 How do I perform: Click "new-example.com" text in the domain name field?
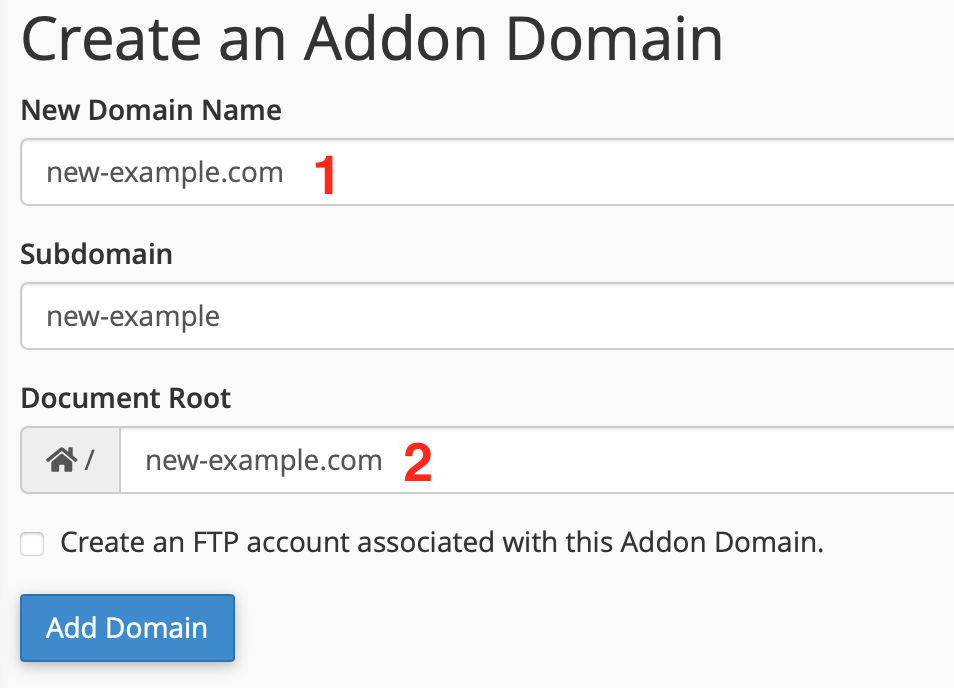tap(165, 173)
